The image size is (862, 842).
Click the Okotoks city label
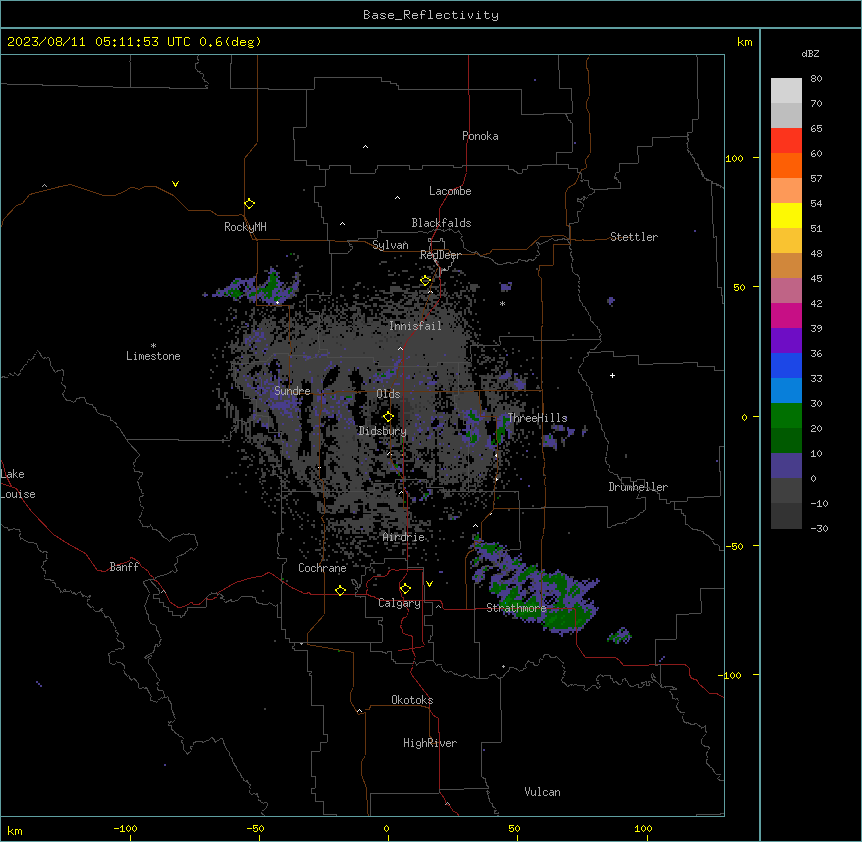pos(412,700)
